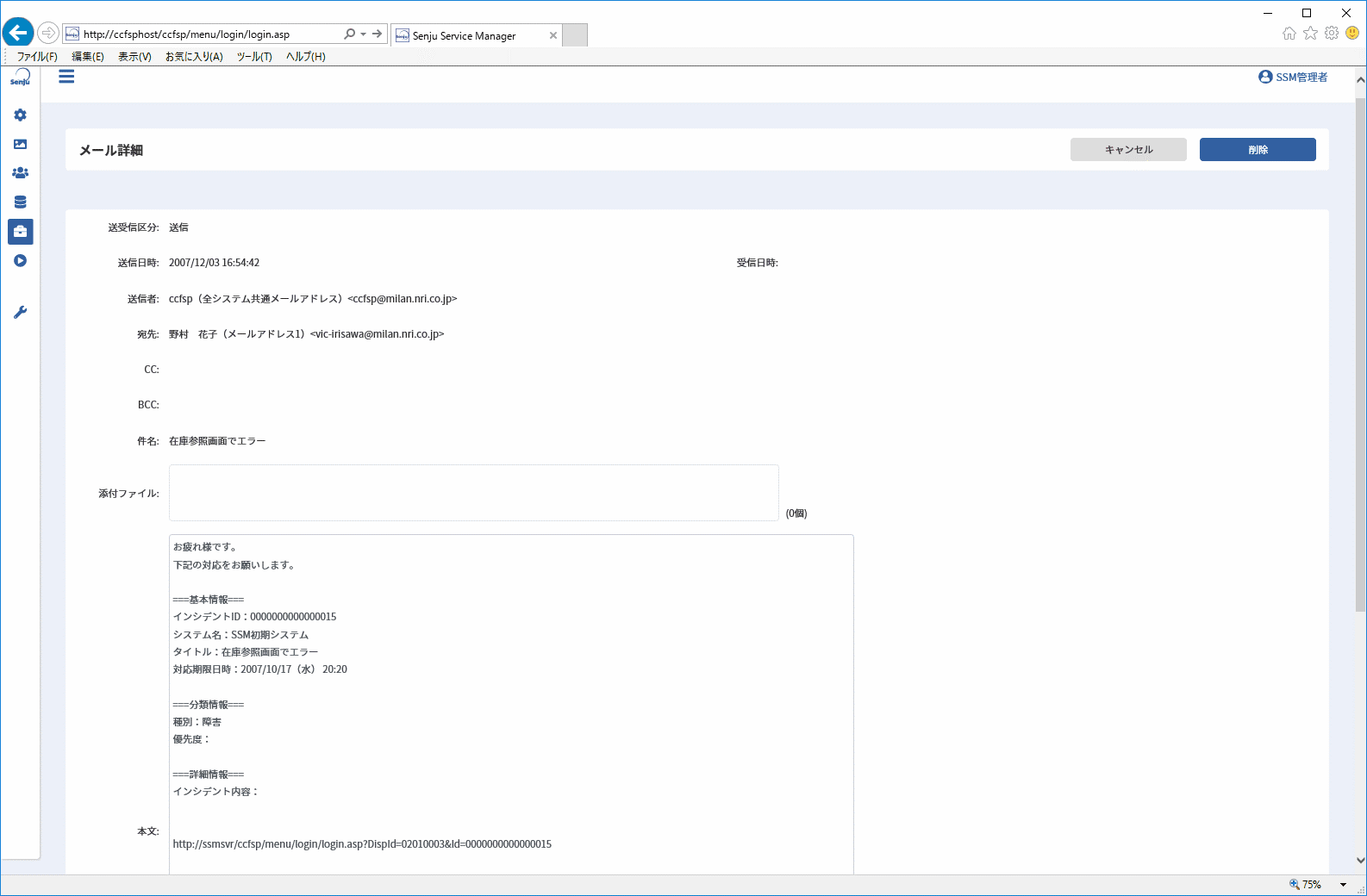Image resolution: width=1367 pixels, height=896 pixels.
Task: Open browser tools gear icon
Action: click(1332, 33)
